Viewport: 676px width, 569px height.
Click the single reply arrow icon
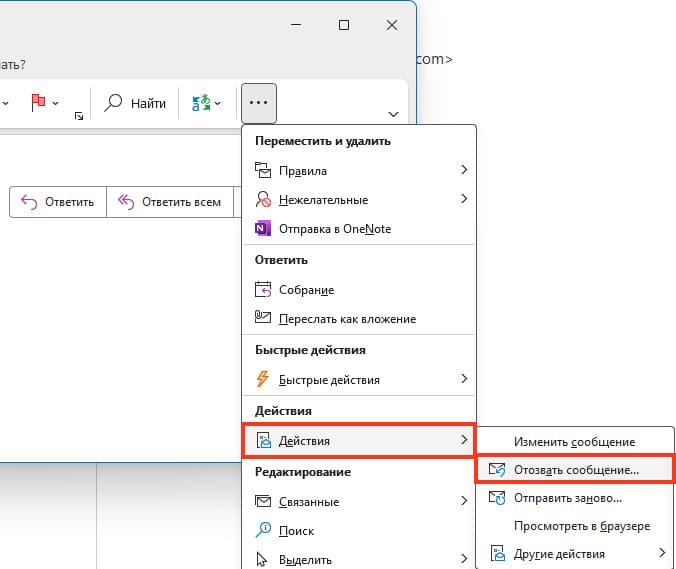(x=29, y=202)
